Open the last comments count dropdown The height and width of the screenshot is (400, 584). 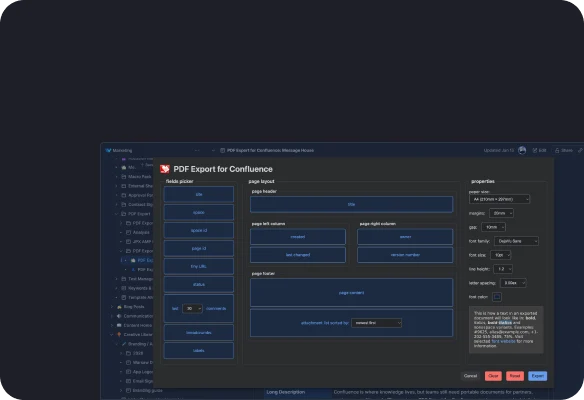coord(192,309)
